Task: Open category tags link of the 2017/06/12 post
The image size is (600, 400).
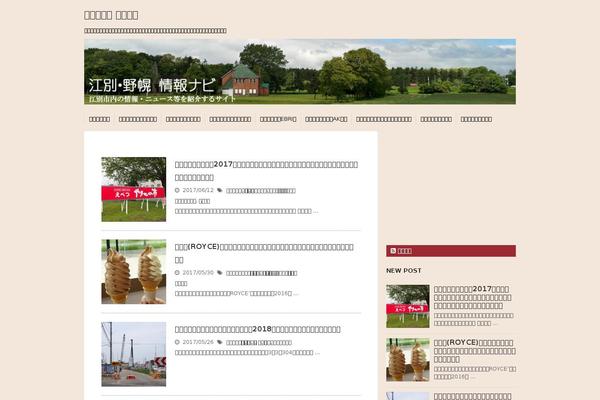Action: pos(261,191)
